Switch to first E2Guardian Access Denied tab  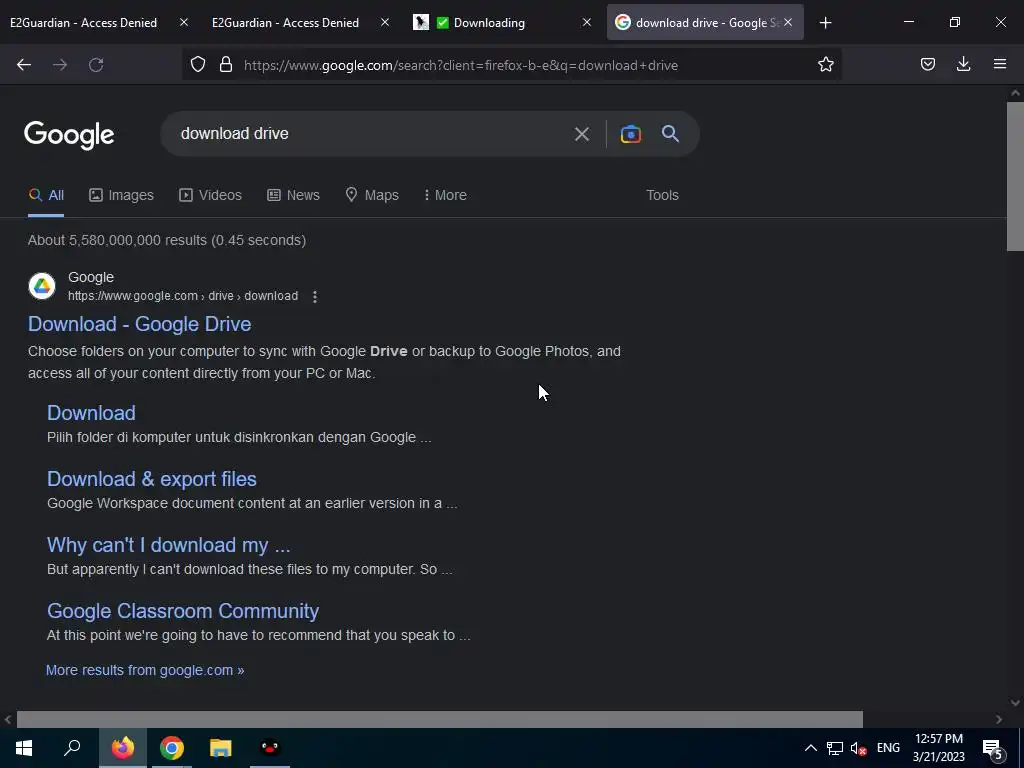[x=84, y=23]
